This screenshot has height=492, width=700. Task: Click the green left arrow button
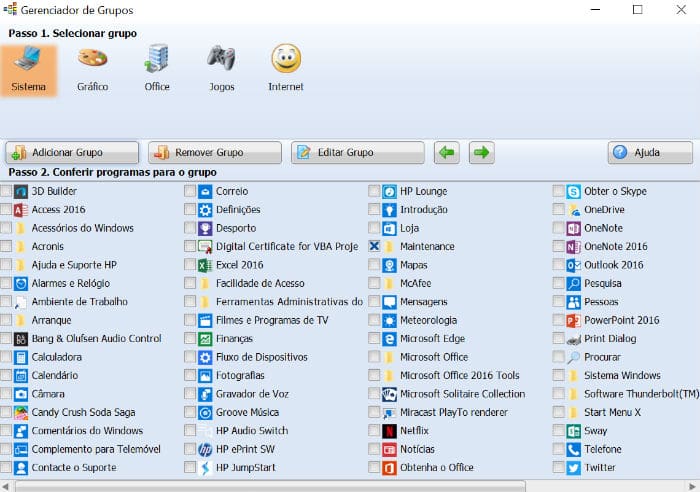click(447, 153)
